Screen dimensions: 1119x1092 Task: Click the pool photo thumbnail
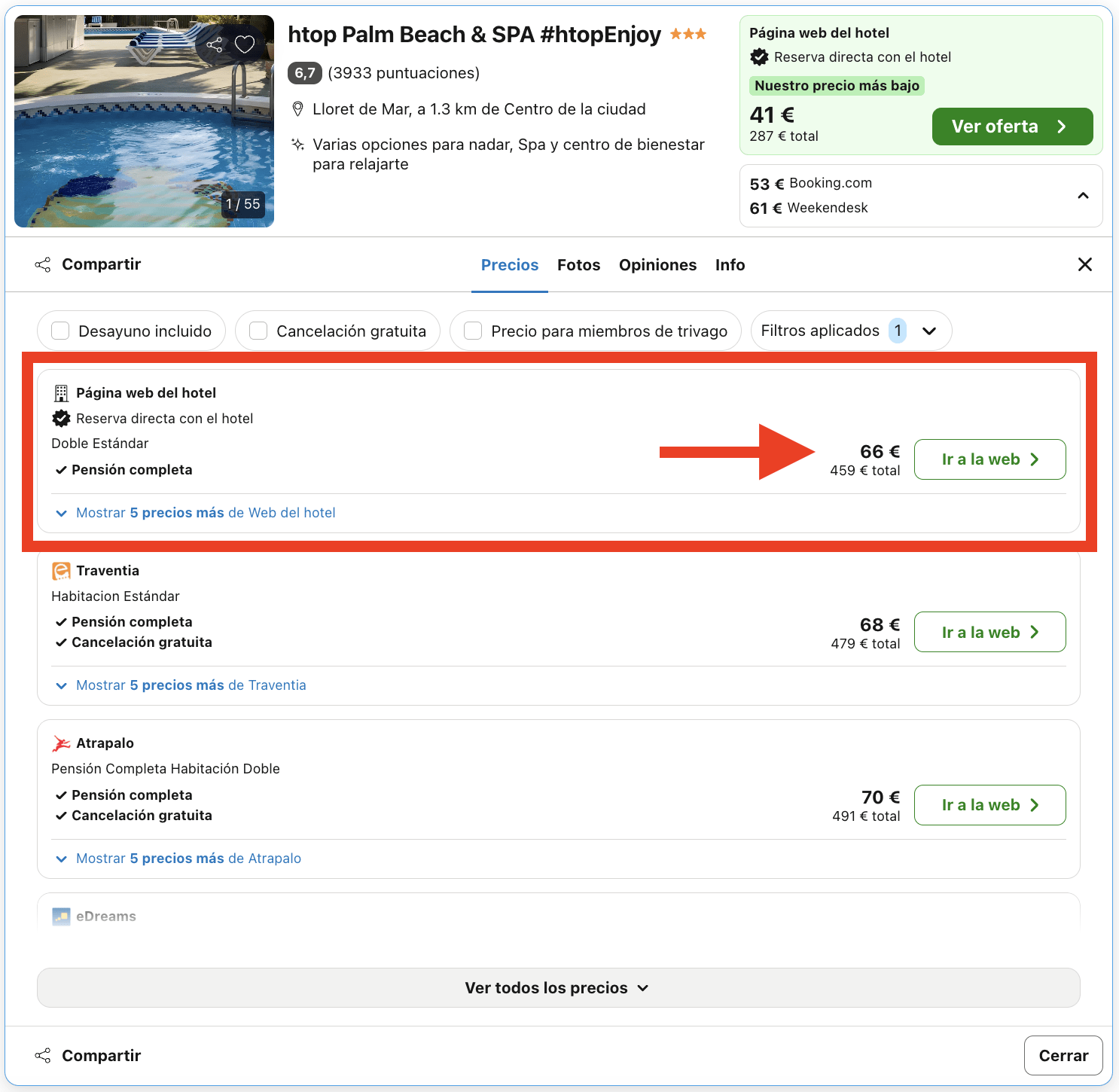pyautogui.click(x=143, y=120)
